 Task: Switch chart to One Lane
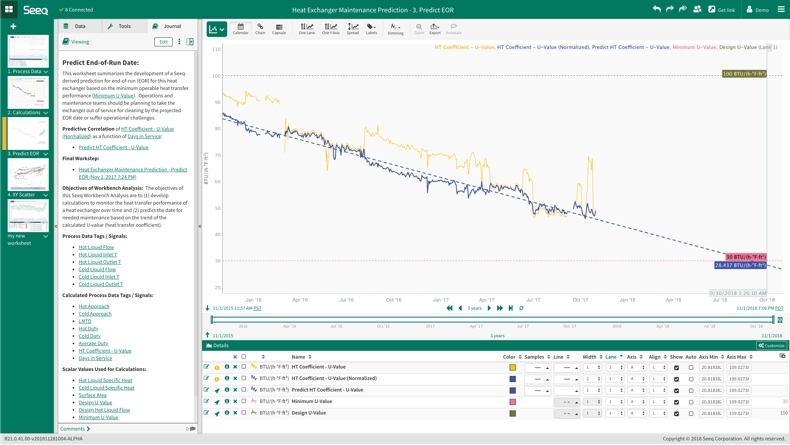306,29
